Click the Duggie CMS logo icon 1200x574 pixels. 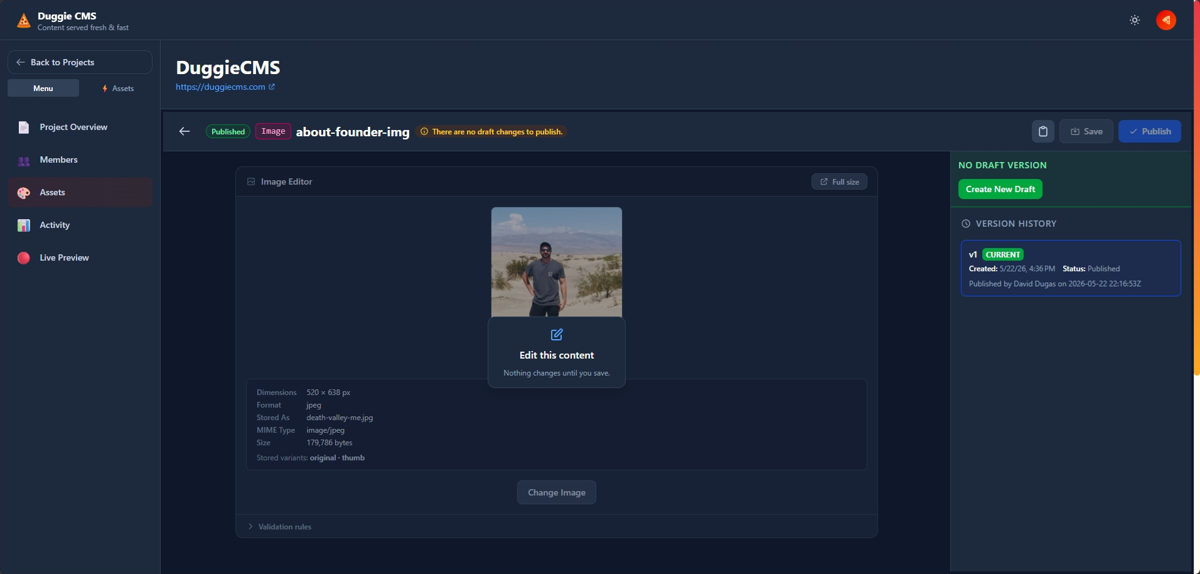click(23, 20)
